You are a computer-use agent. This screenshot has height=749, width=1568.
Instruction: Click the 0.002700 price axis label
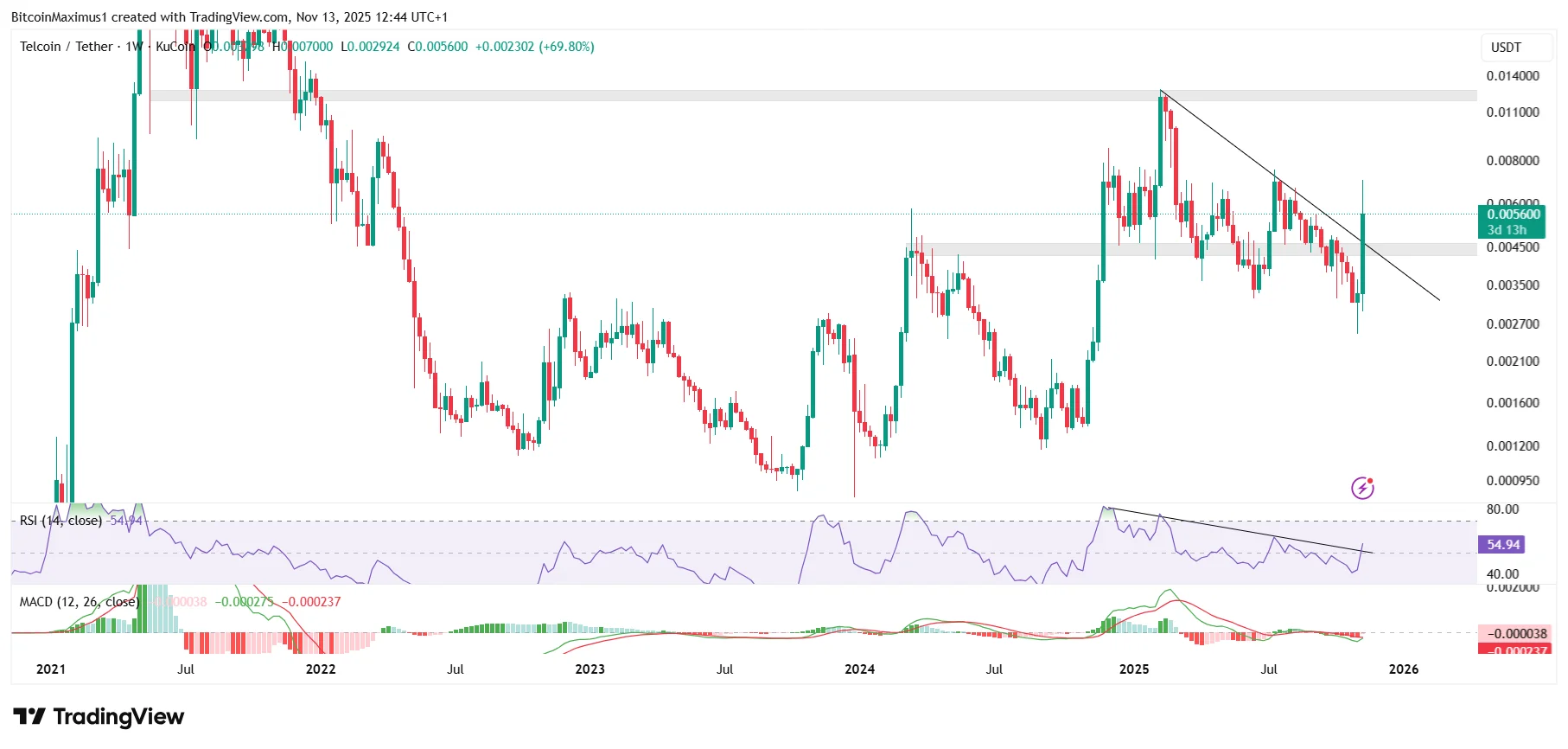click(1513, 324)
